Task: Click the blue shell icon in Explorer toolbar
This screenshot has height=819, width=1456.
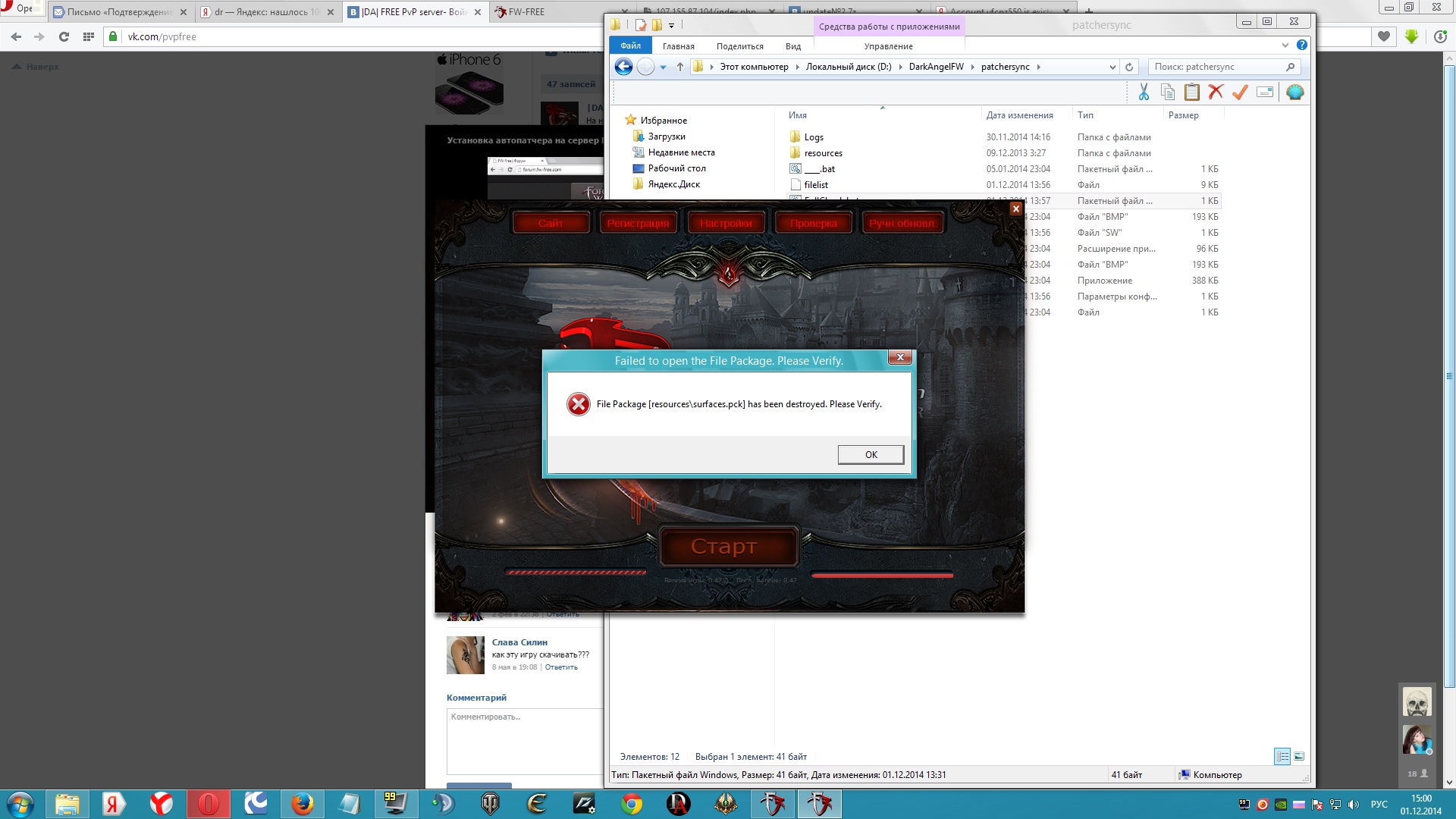Action: click(x=1295, y=93)
